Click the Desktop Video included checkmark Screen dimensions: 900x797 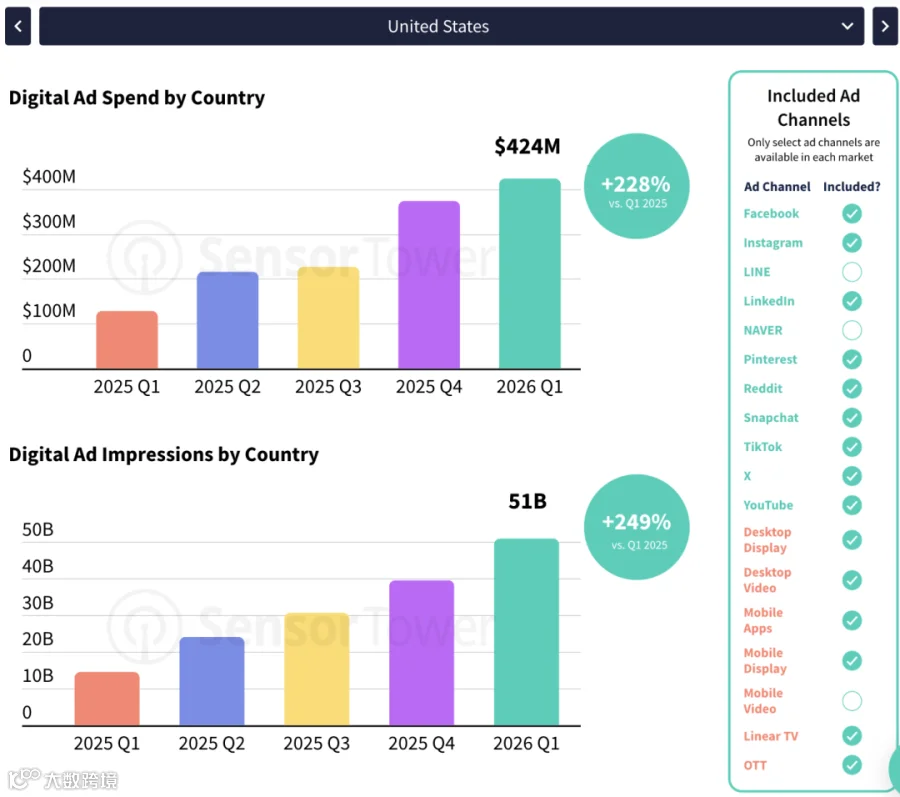point(852,580)
